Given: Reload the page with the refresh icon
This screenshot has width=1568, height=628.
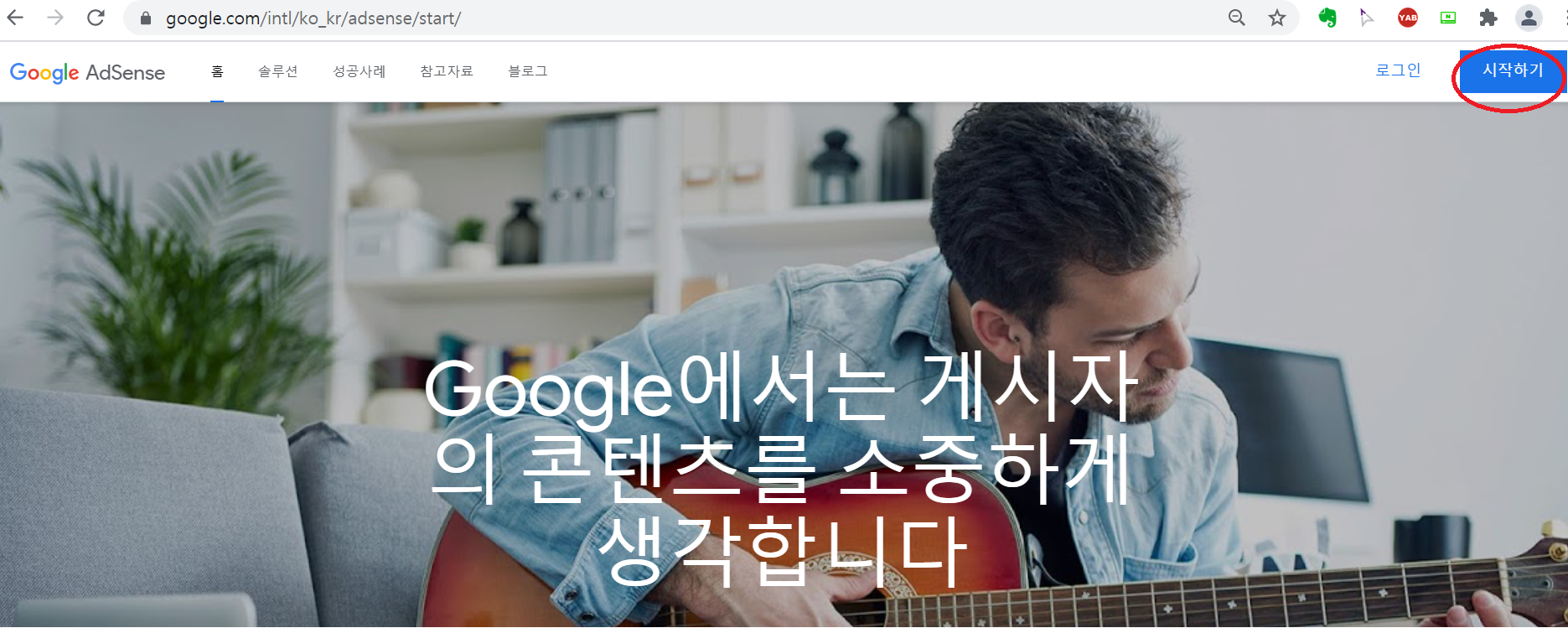Looking at the screenshot, I should coord(96,18).
